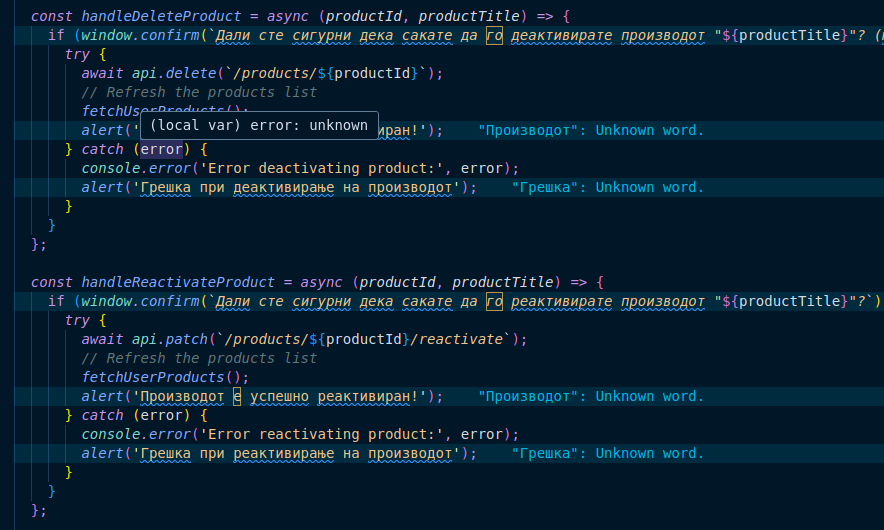Click the "(local var) error: unknown" hover tooltip
The image size is (884, 530).
(x=259, y=126)
